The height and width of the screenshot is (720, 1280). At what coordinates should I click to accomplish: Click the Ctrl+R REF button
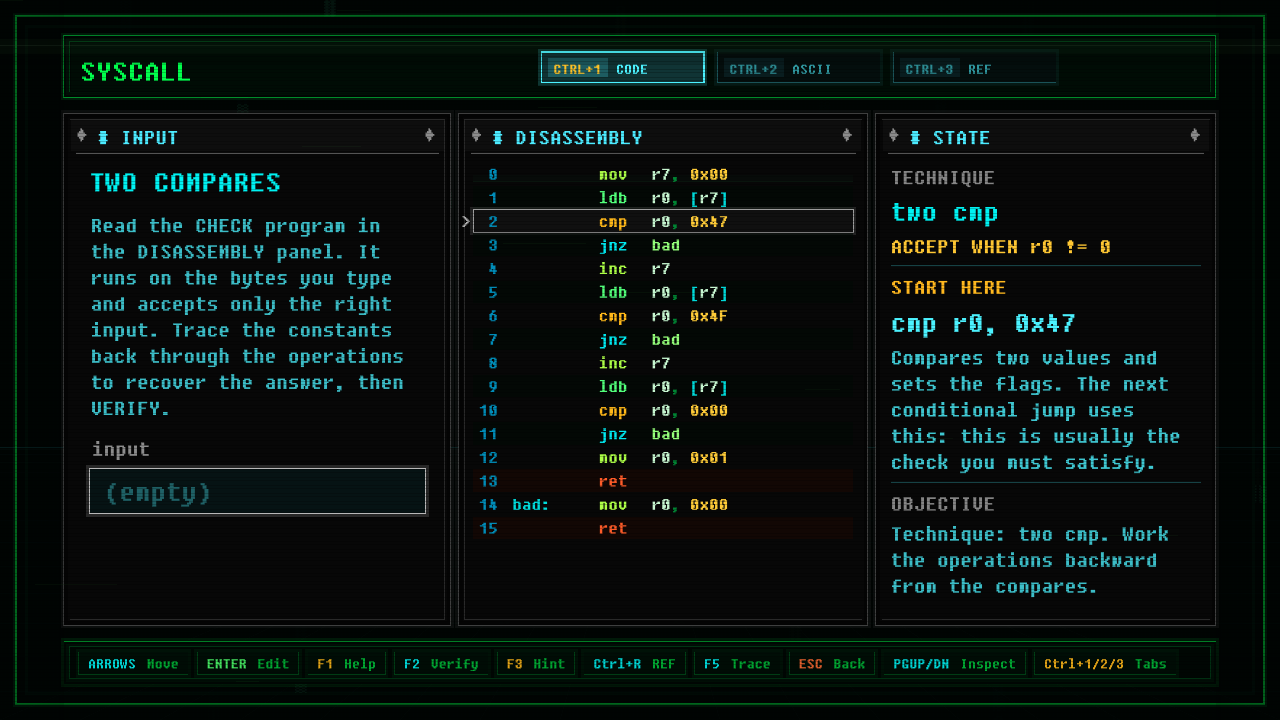(634, 663)
